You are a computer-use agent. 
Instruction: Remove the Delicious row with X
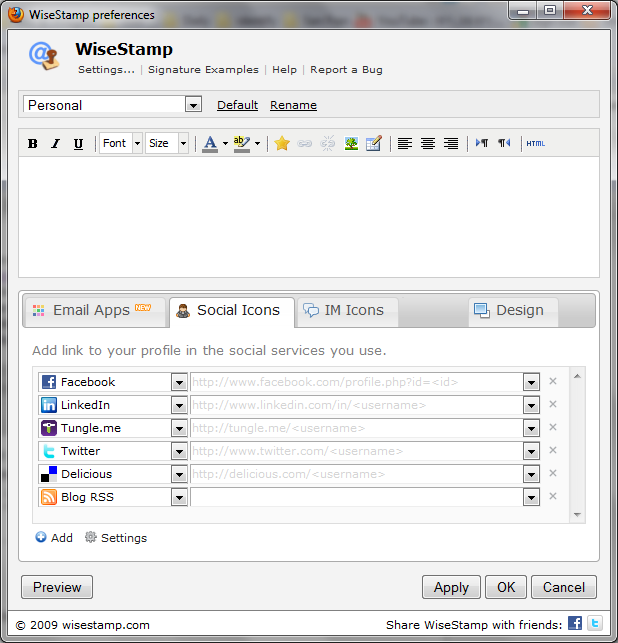click(x=553, y=473)
